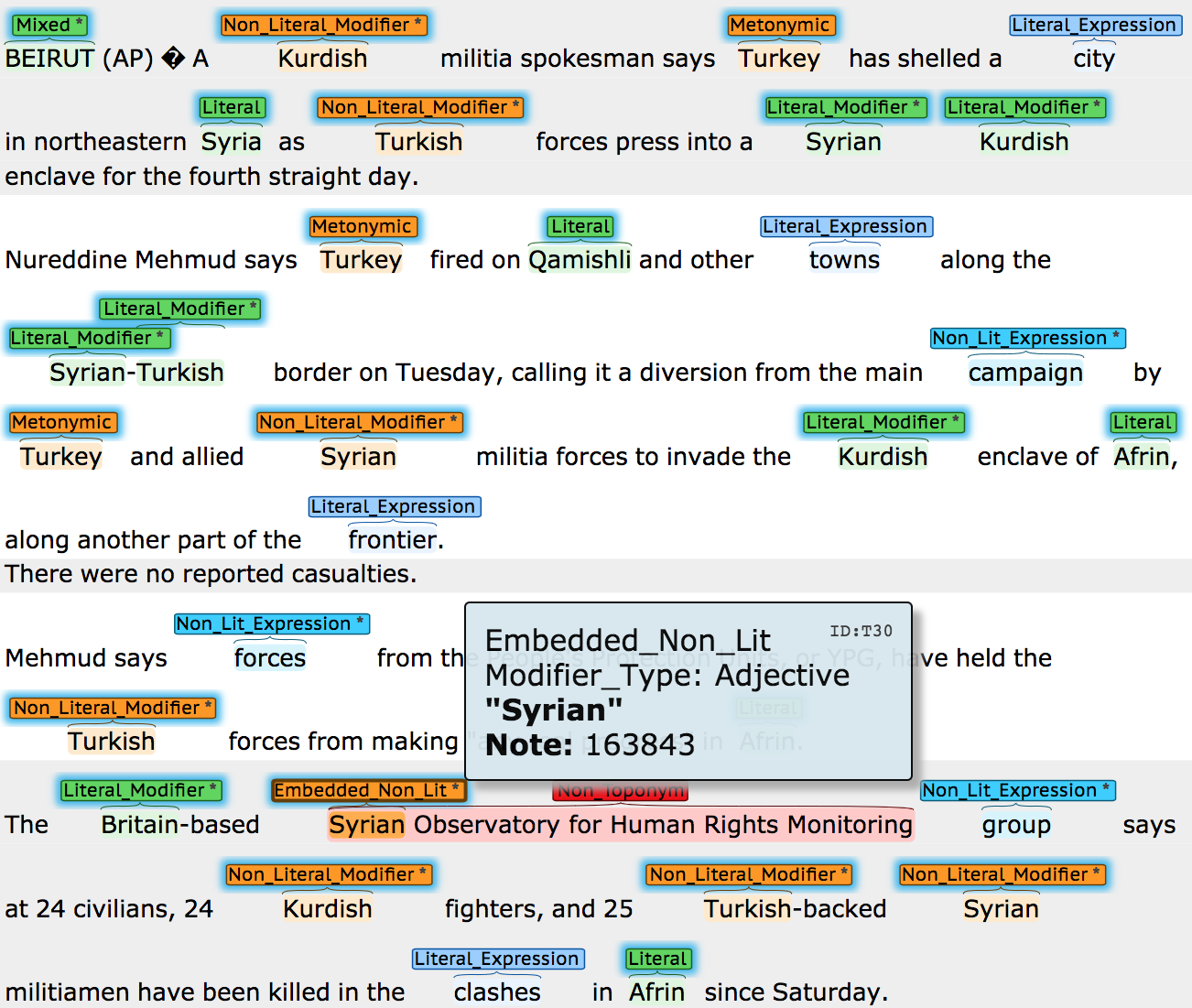Select the "Literal_Expression" tag above "clashes"

coord(497,959)
